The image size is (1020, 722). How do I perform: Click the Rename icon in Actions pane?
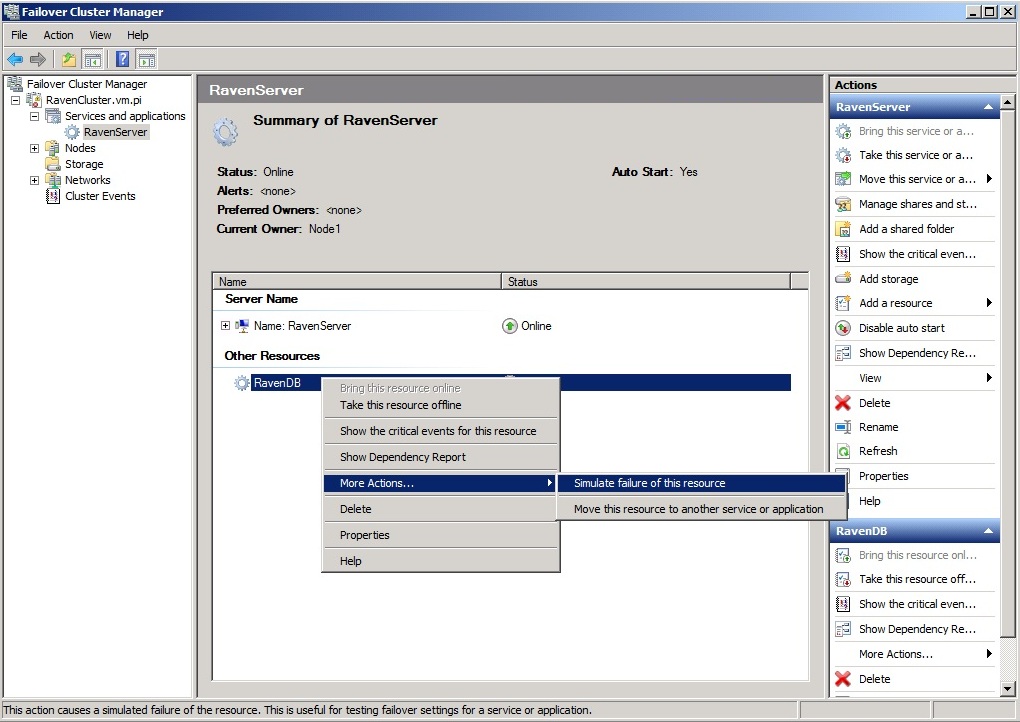843,427
